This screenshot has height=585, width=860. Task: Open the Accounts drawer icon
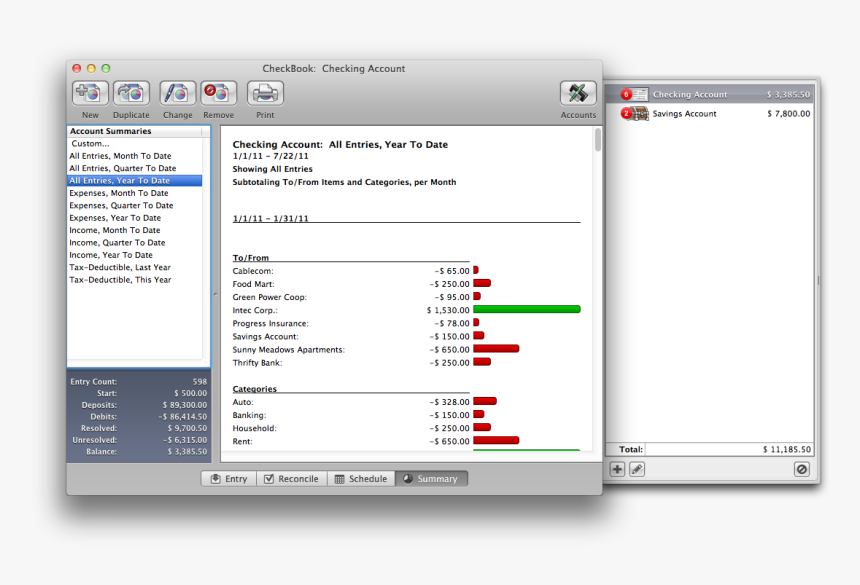click(x=578, y=94)
